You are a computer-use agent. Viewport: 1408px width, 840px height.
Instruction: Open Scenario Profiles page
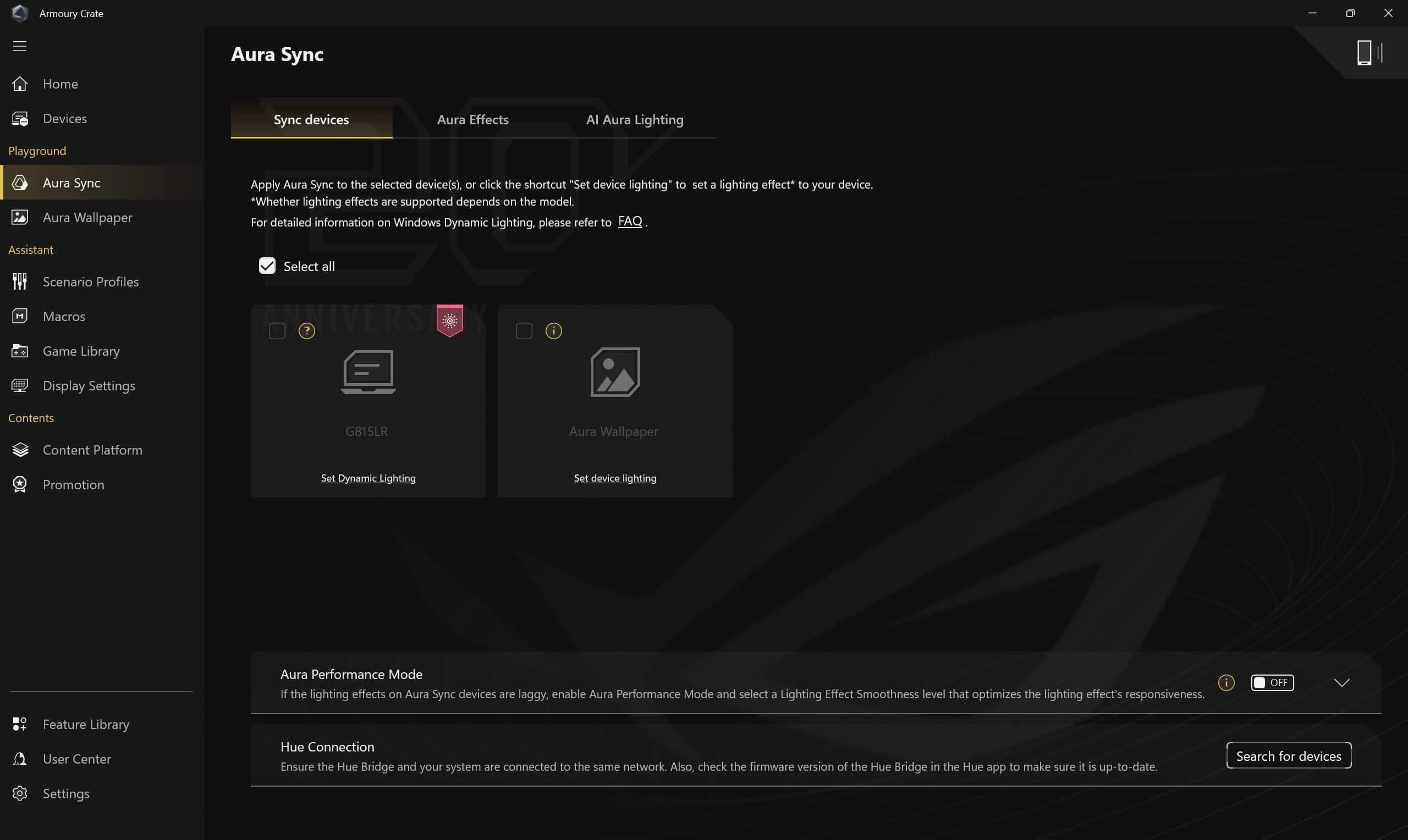(x=102, y=281)
